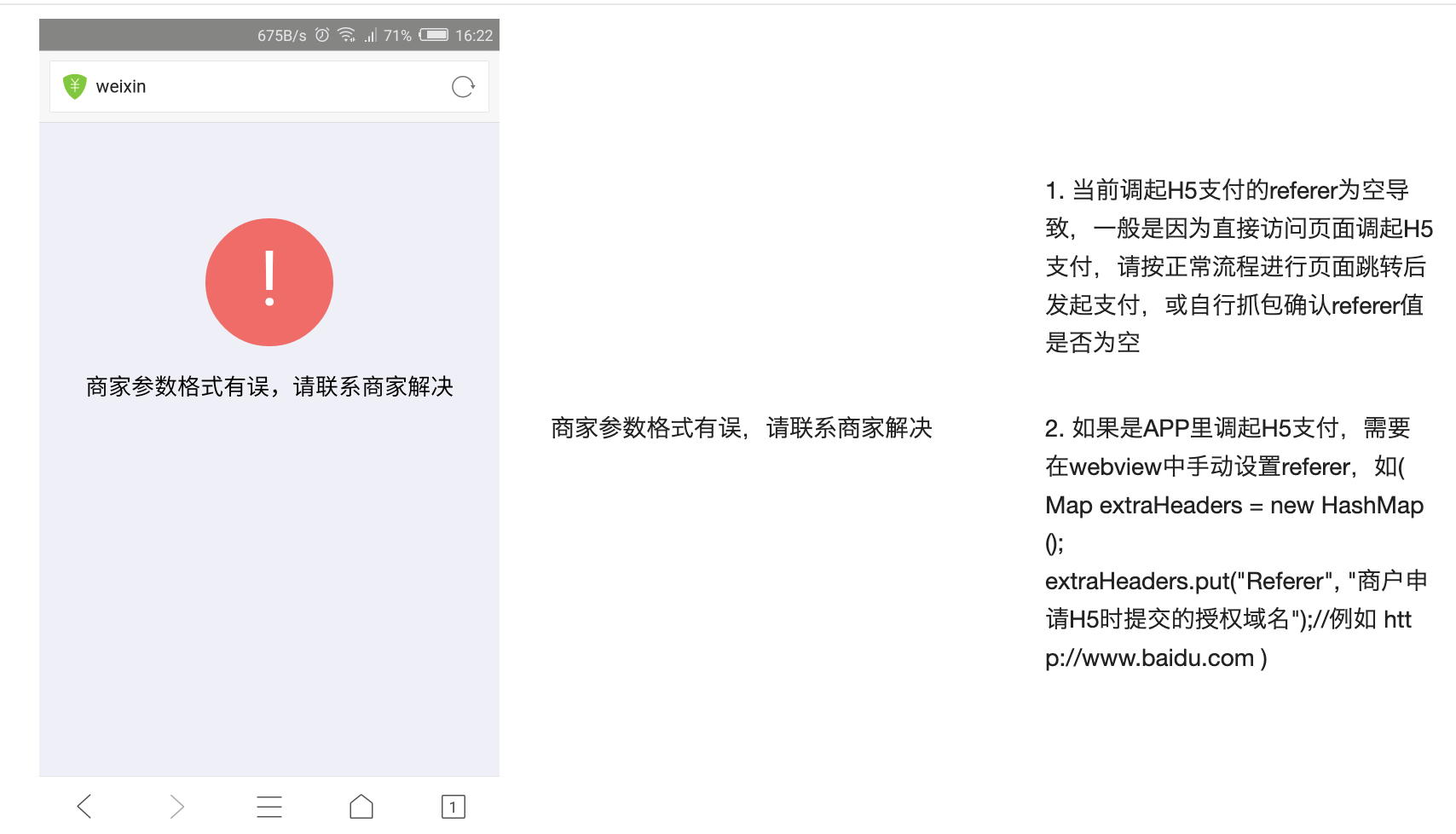Reload the weixin page
Image resolution: width=1456 pixels, height=834 pixels.
click(x=463, y=86)
